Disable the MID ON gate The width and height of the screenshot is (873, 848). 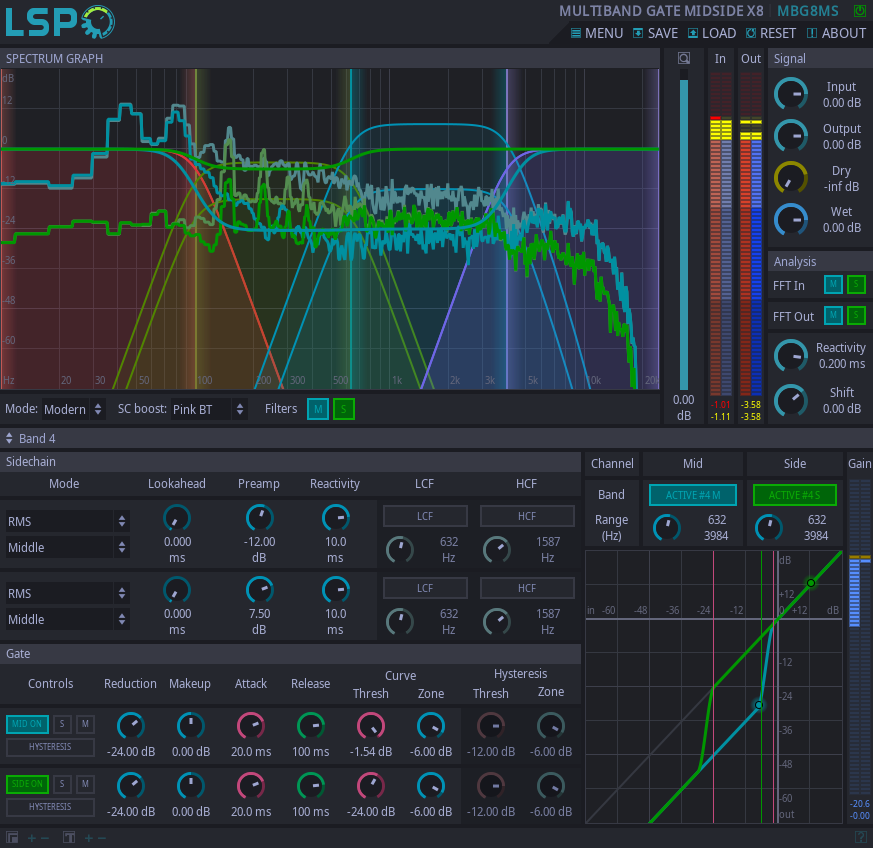tap(27, 724)
